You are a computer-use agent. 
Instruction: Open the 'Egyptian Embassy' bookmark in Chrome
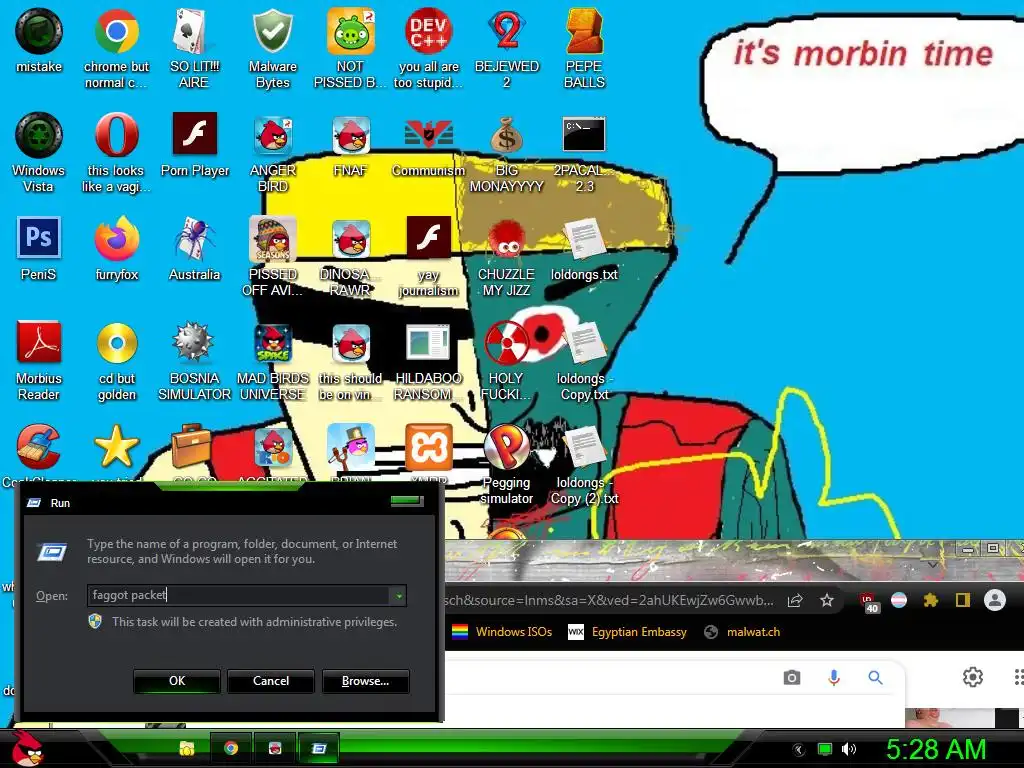pos(627,632)
